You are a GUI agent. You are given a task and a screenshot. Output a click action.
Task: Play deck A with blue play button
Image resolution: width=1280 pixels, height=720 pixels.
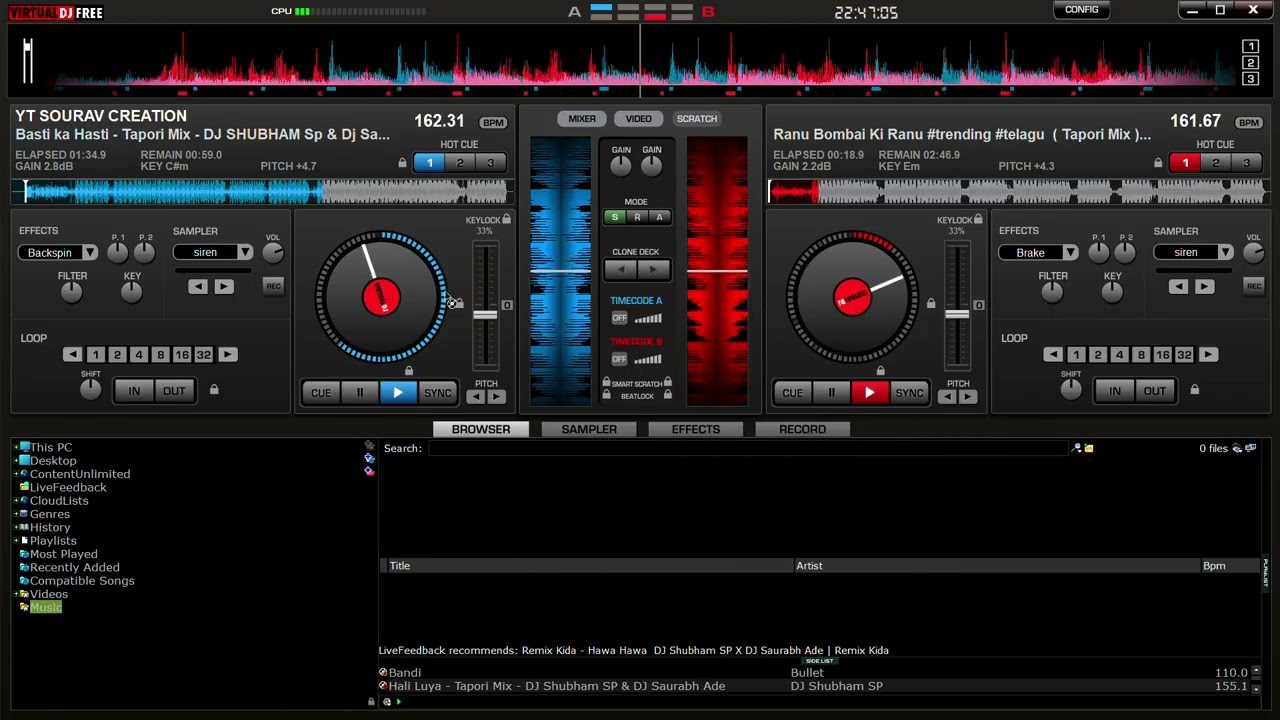coord(398,393)
